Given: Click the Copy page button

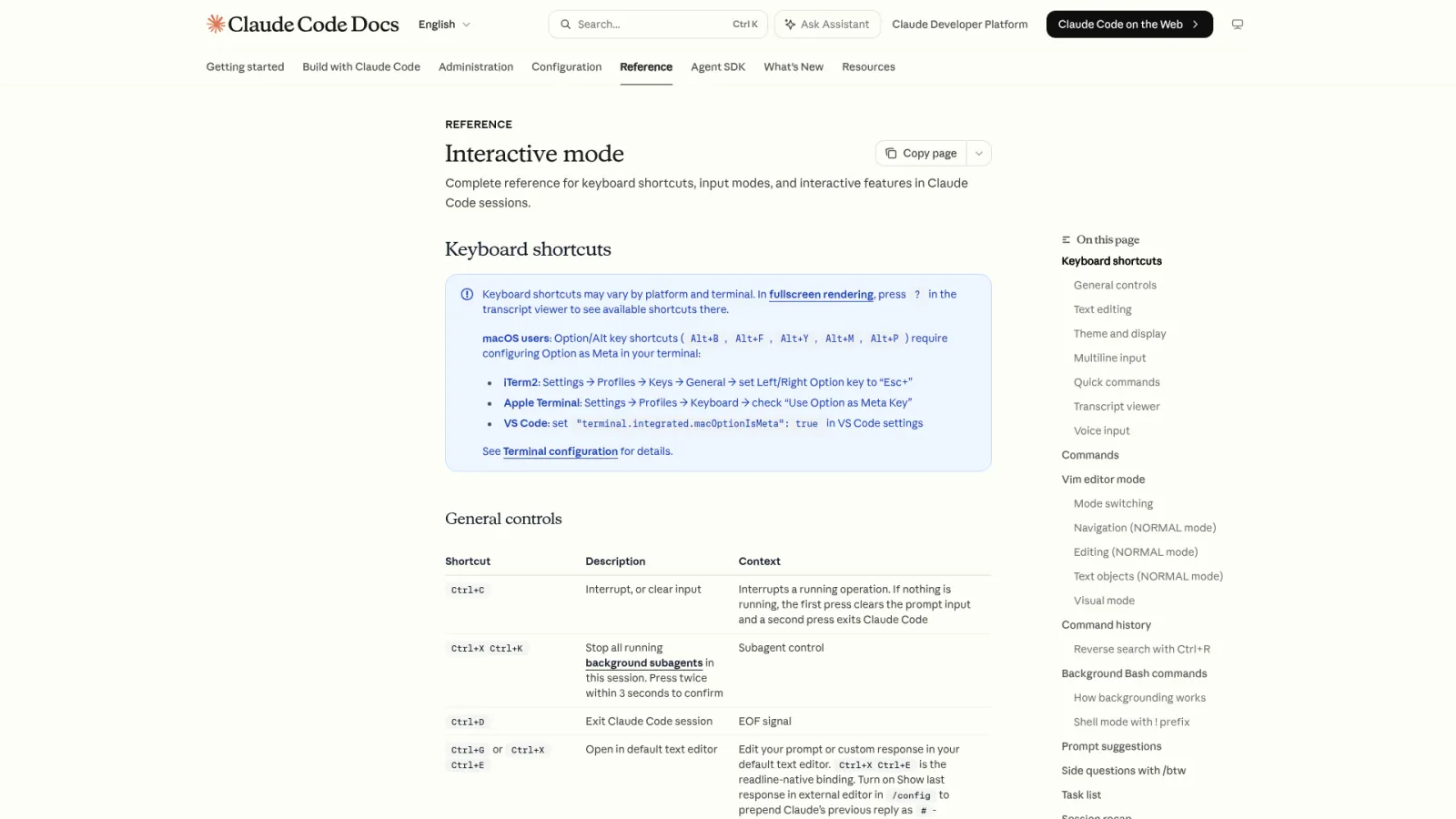Looking at the screenshot, I should pyautogui.click(x=921, y=154).
